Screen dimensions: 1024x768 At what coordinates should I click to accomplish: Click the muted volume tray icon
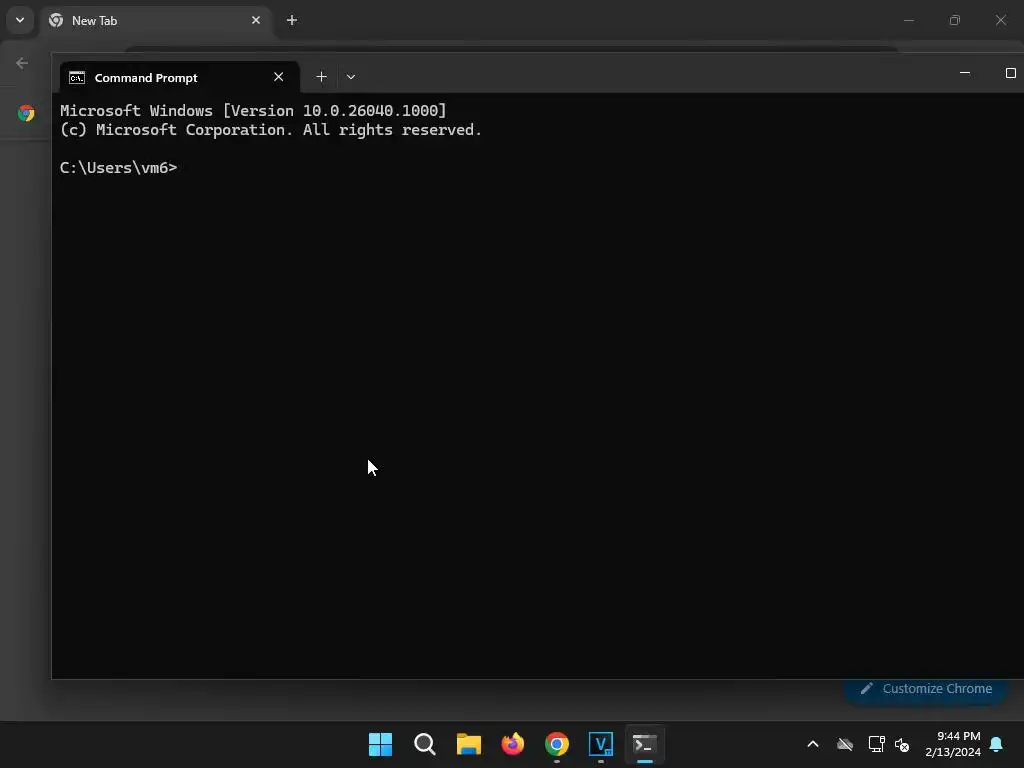point(902,744)
